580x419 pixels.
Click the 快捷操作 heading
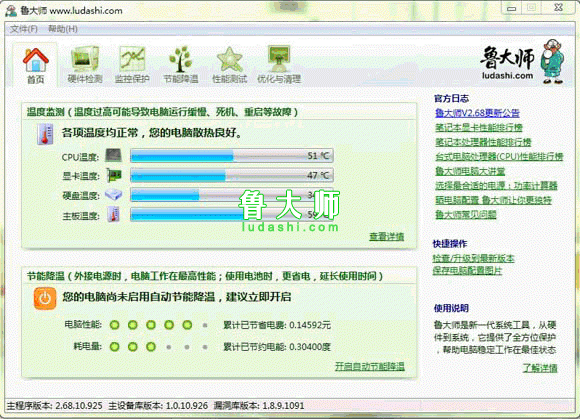450,244
